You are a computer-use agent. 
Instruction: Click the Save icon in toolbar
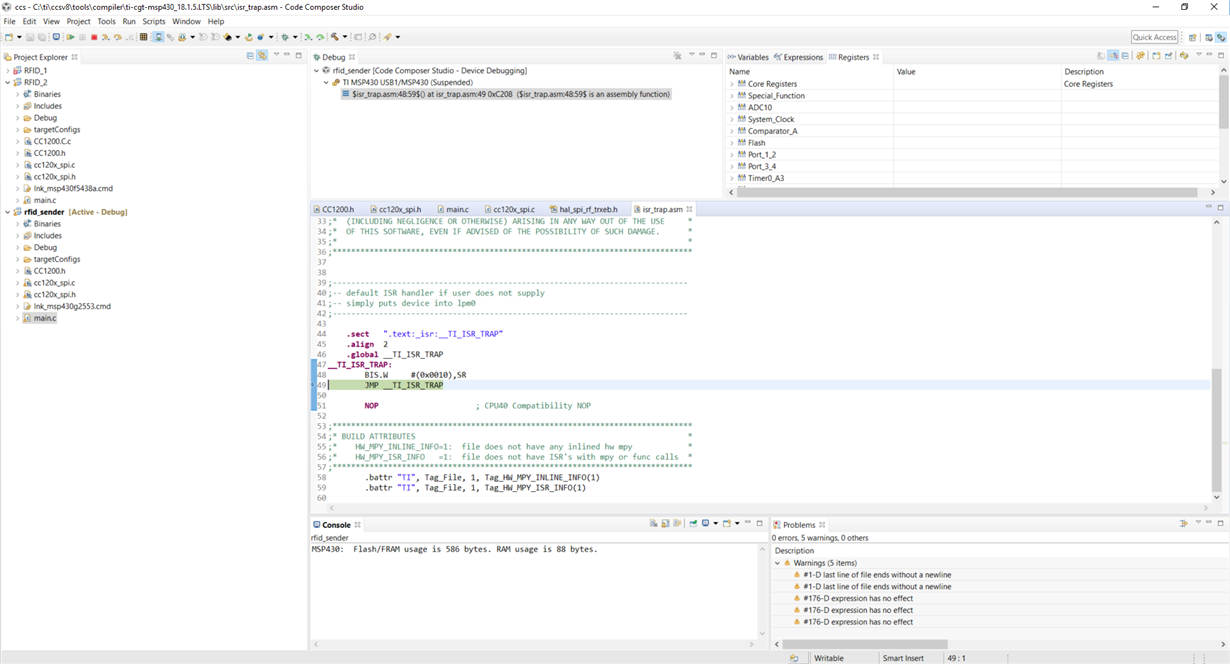30,37
